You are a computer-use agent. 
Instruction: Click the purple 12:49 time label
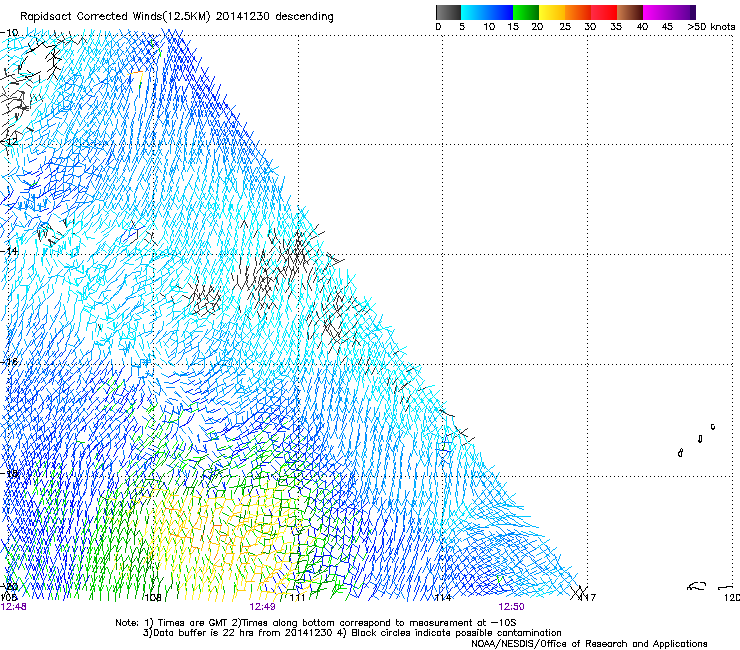262,607
